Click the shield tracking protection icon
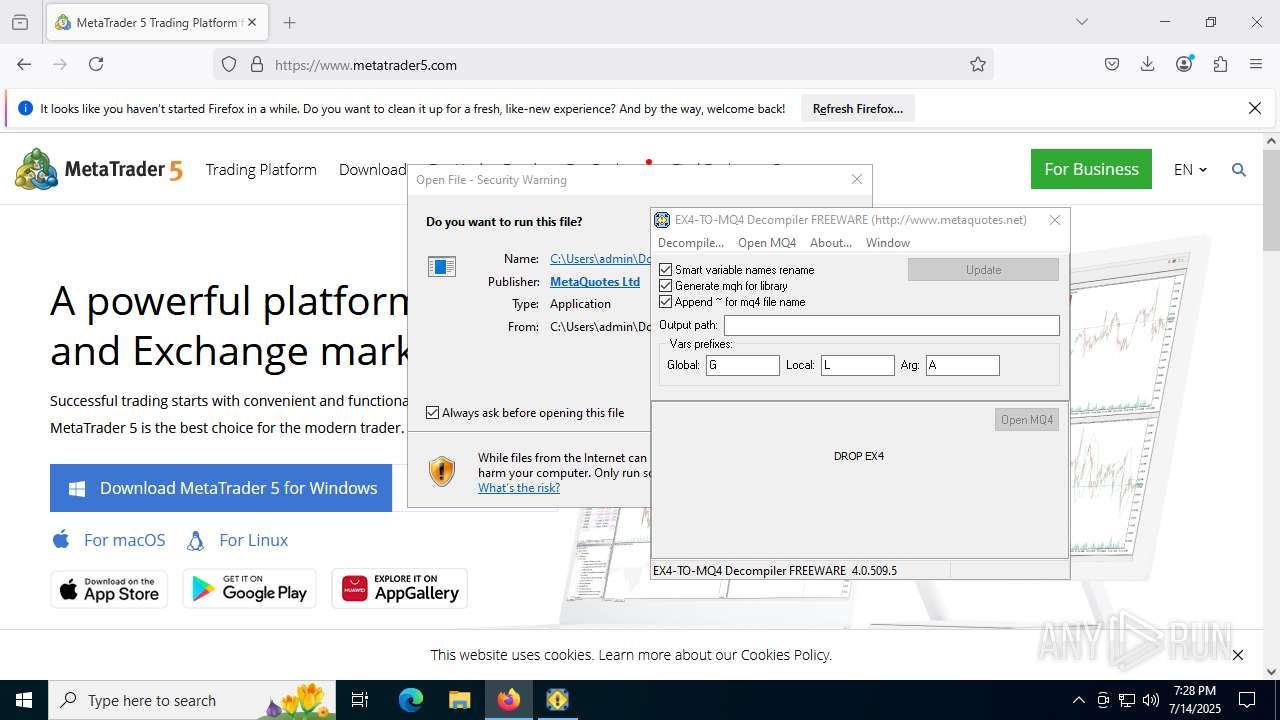The image size is (1280, 720). (x=229, y=64)
